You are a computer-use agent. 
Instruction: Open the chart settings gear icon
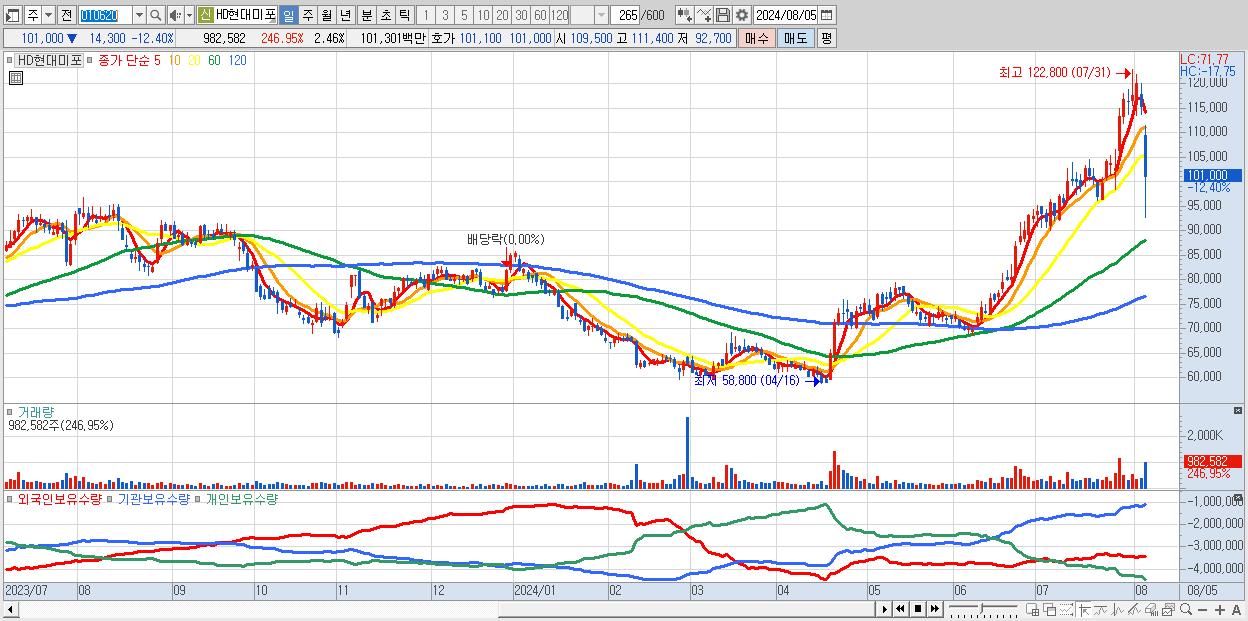741,15
